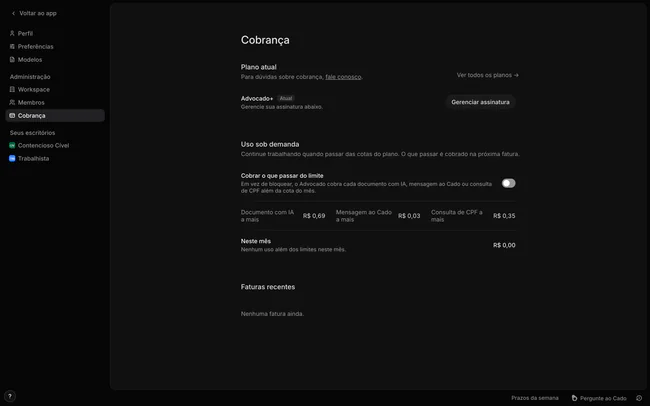The image size is (650, 406).
Task: Open the Preferências settings page
Action: [x=55, y=46]
